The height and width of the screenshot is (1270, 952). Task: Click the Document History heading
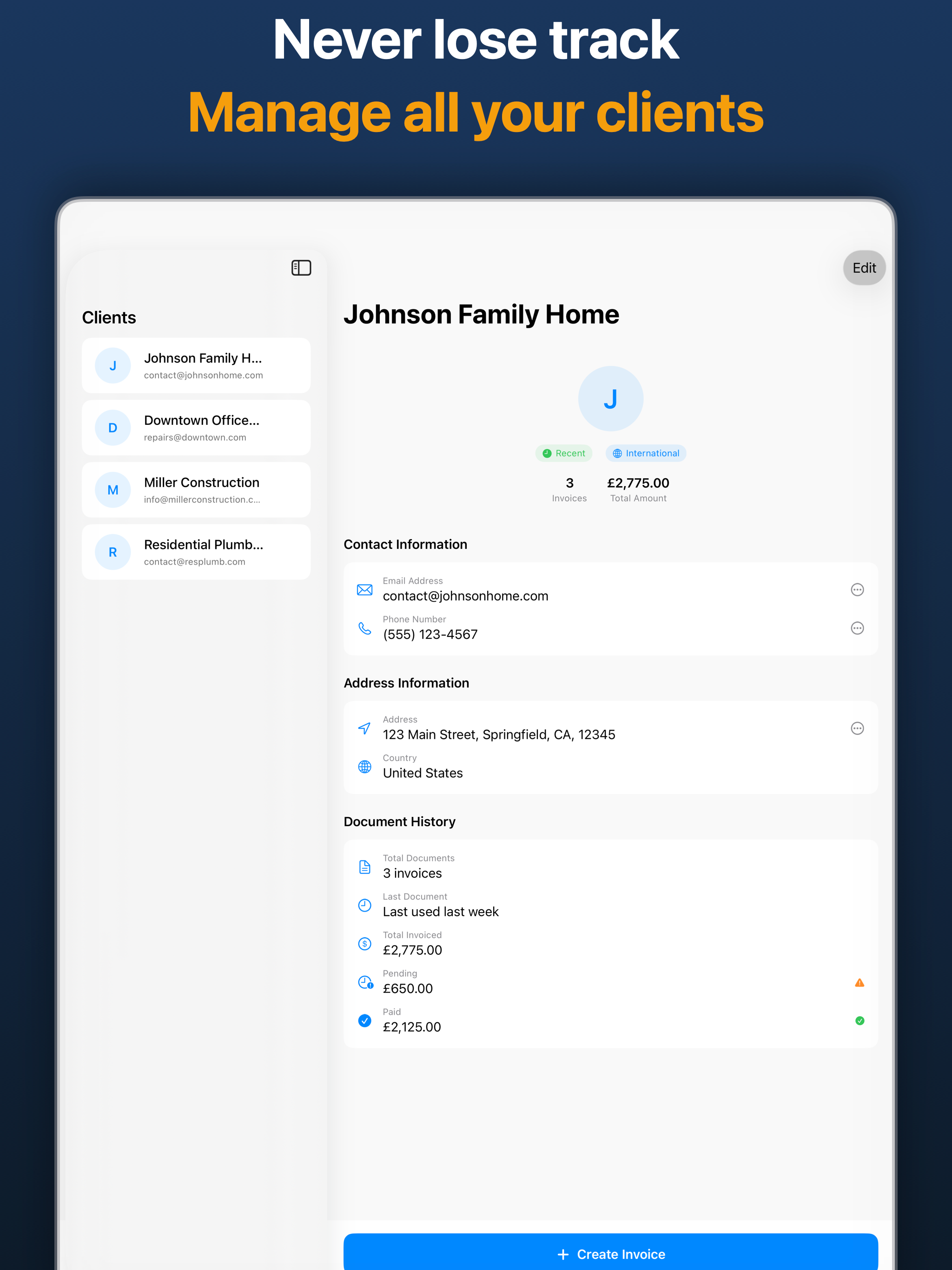point(399,821)
